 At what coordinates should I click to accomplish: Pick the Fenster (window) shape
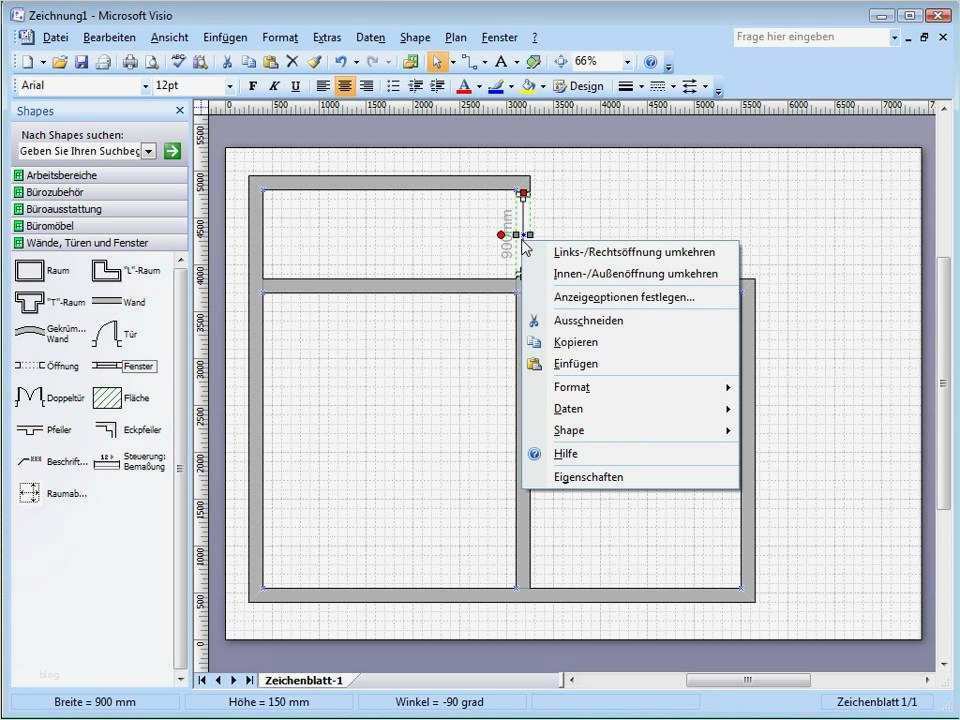124,366
